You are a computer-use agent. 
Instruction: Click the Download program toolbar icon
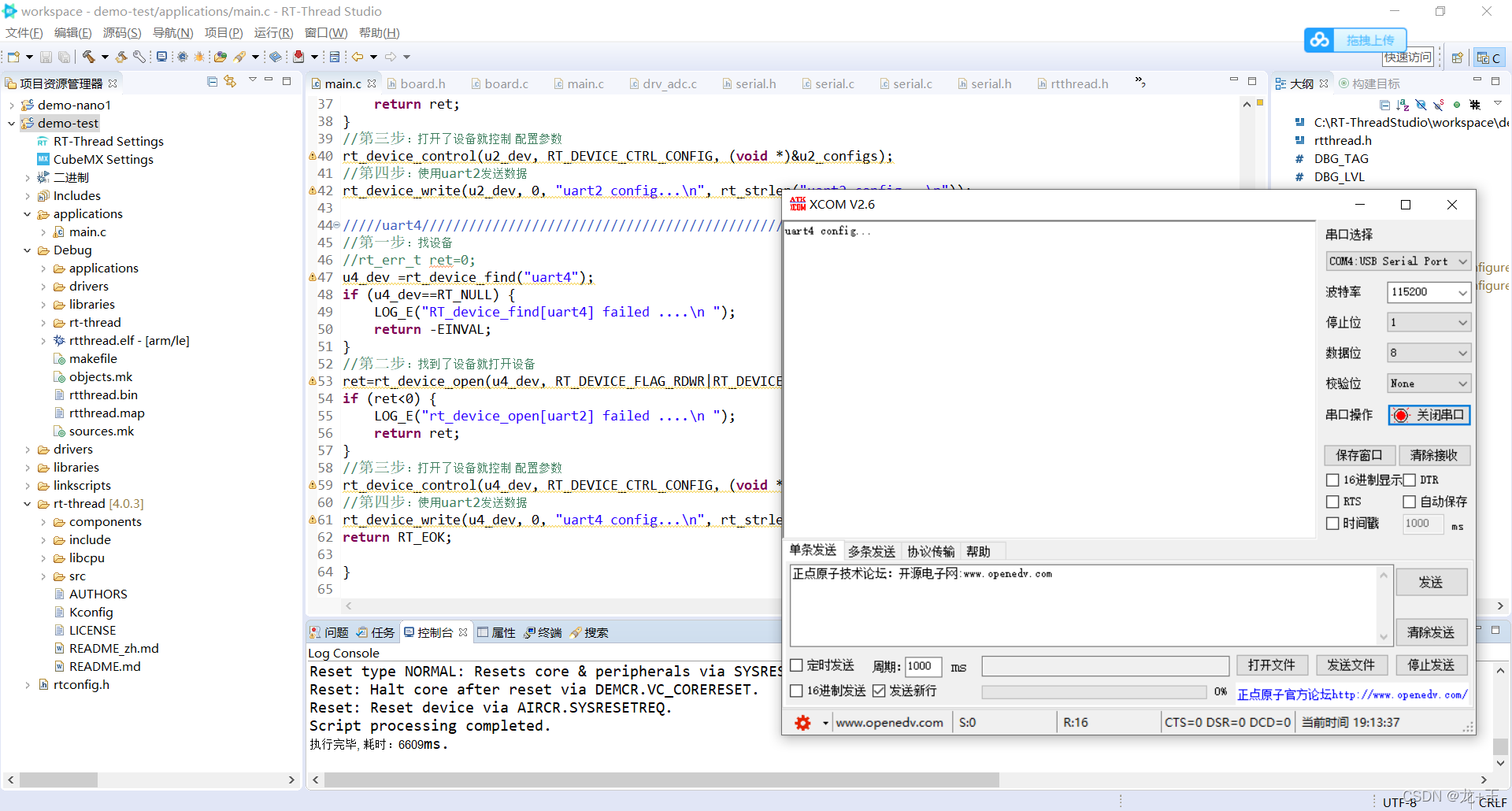click(298, 57)
